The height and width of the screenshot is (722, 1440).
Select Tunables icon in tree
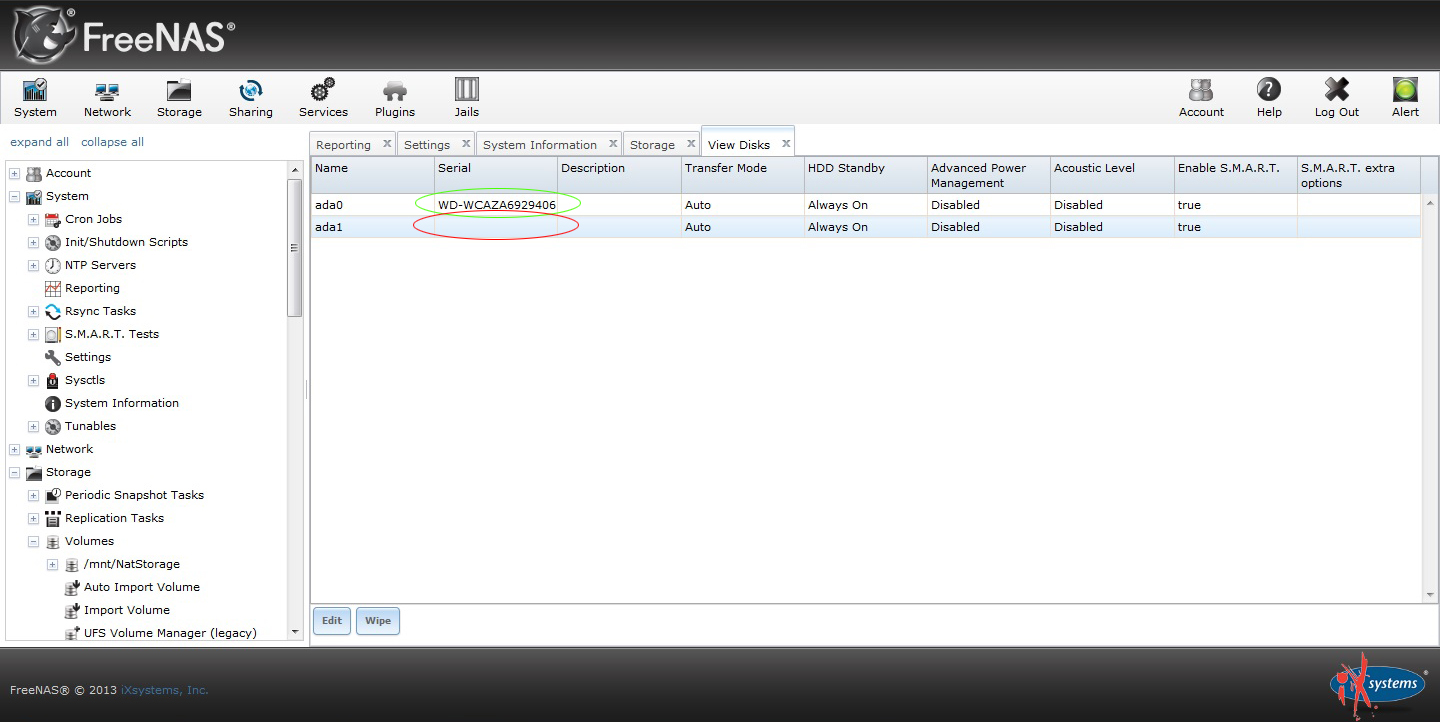coord(53,426)
